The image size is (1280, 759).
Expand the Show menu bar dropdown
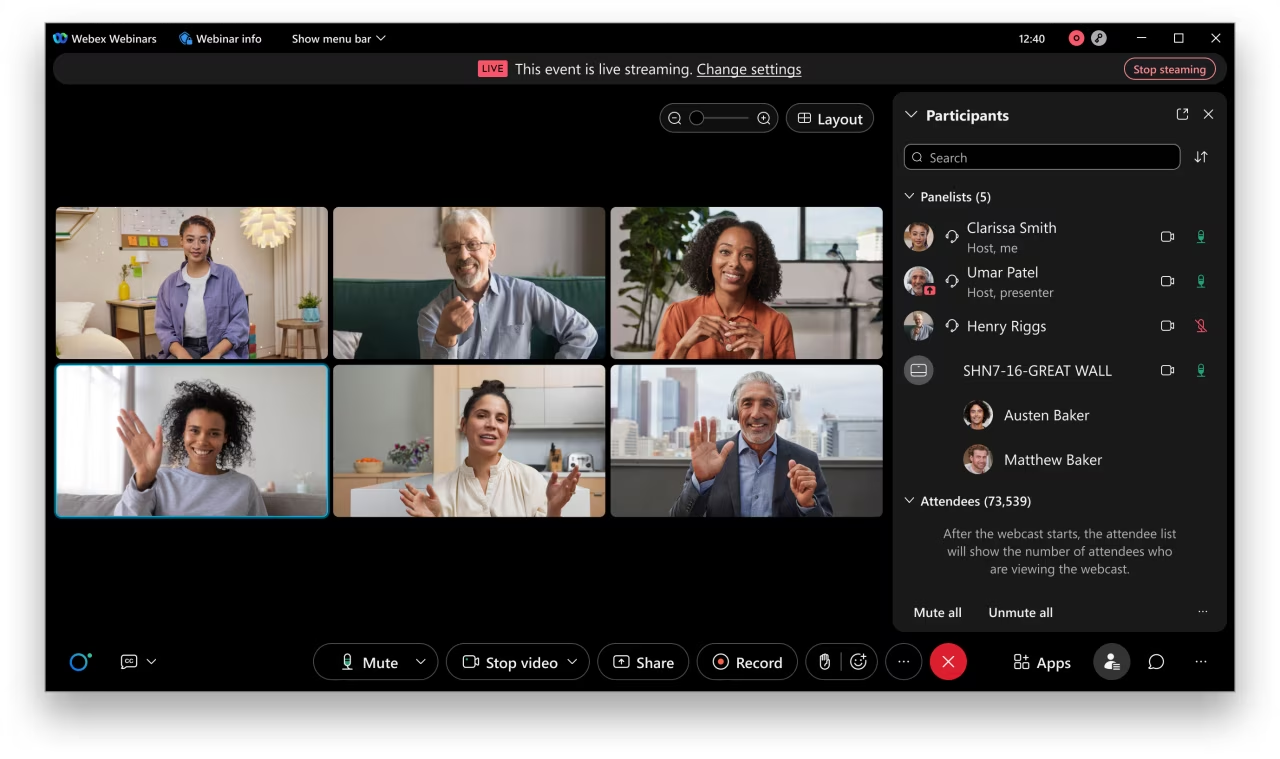[x=338, y=38]
